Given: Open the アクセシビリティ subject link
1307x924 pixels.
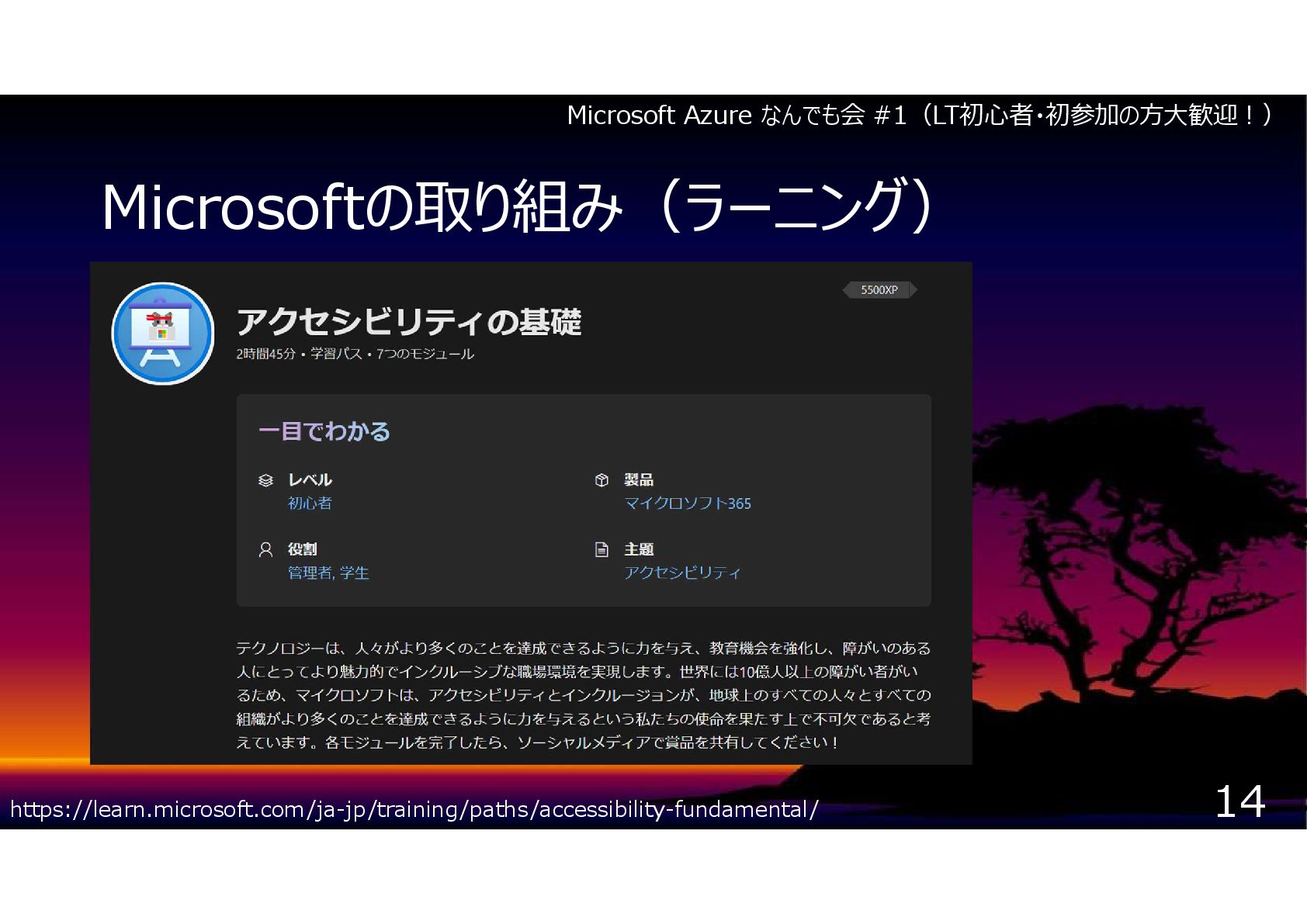Looking at the screenshot, I should pyautogui.click(x=682, y=573).
